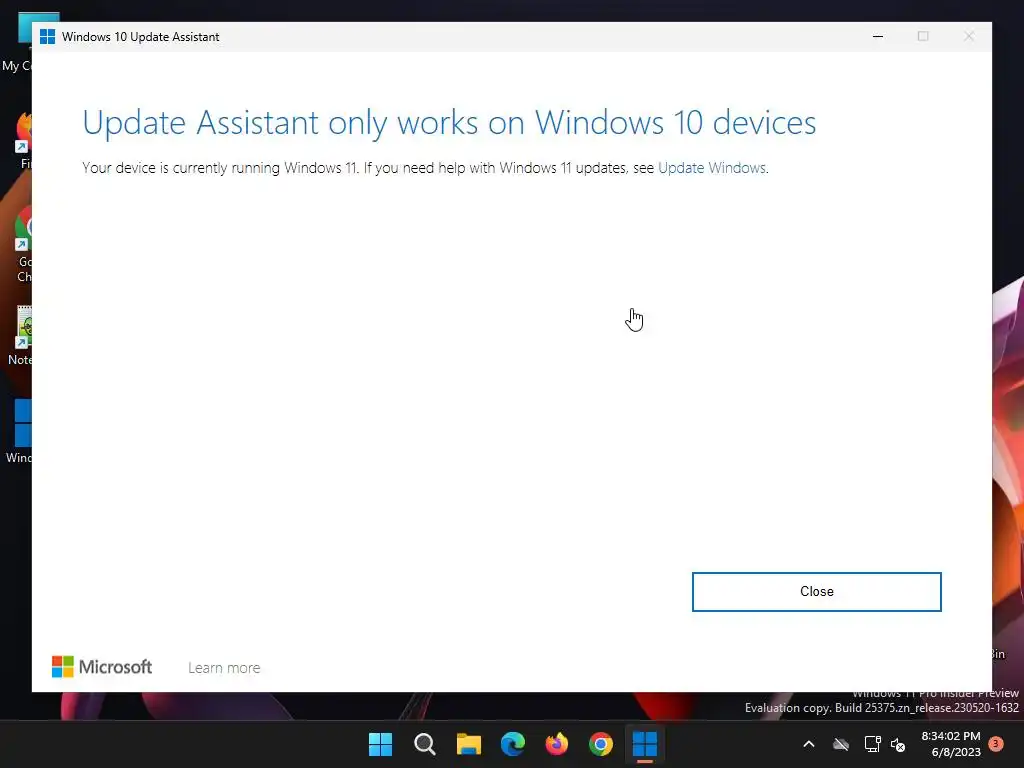Show hidden system tray icons
This screenshot has width=1024, height=768.
[808, 744]
